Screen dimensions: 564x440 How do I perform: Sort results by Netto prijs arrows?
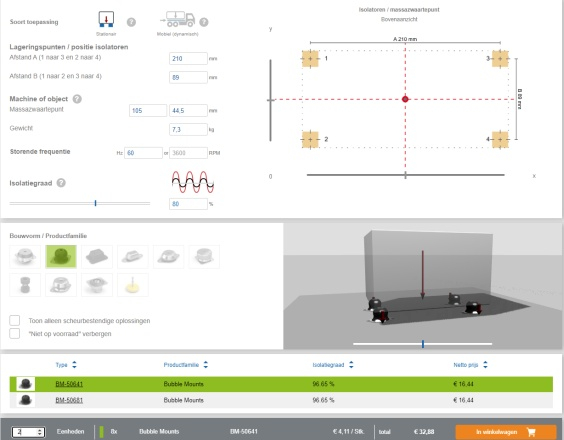485,364
